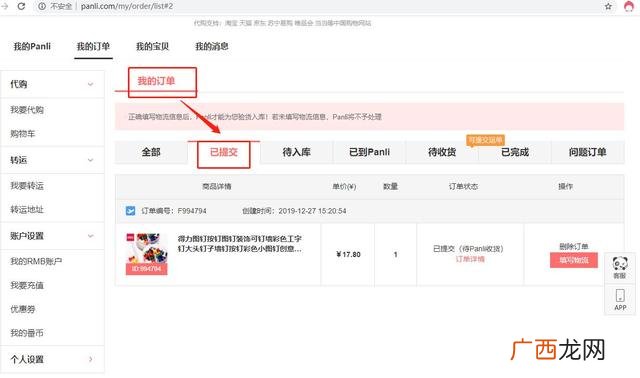Select the 已提交 orders tab
The image size is (640, 378).
224,152
